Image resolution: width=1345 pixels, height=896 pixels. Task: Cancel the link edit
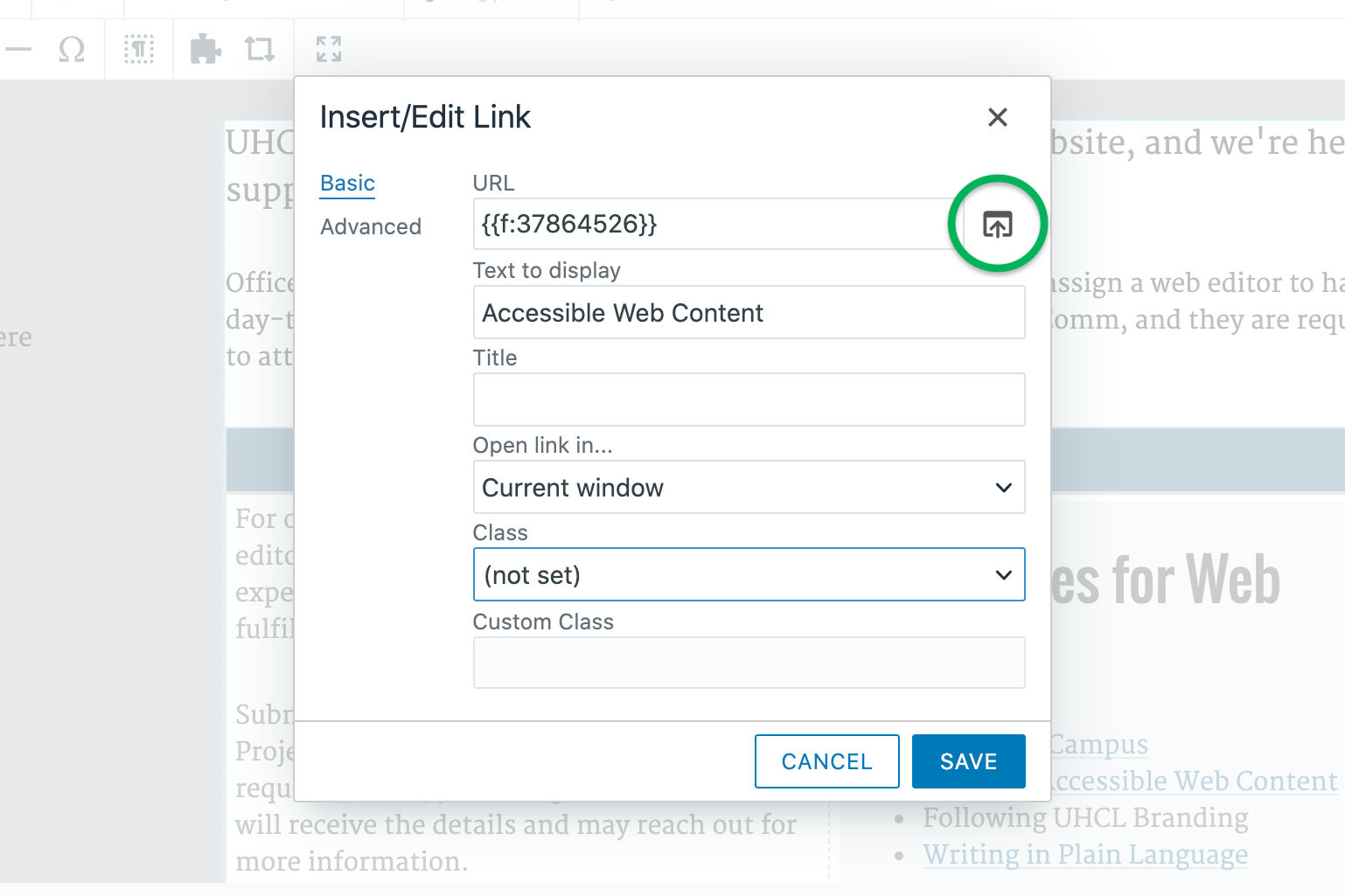tap(826, 761)
